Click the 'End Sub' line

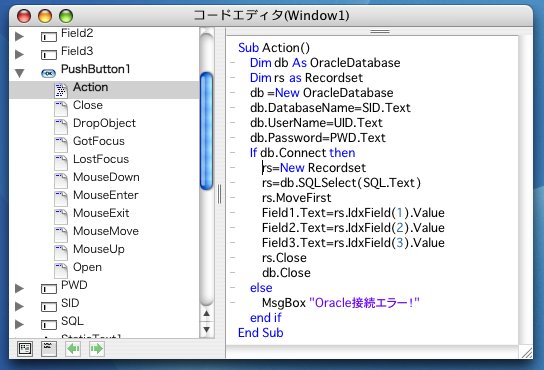click(x=261, y=333)
